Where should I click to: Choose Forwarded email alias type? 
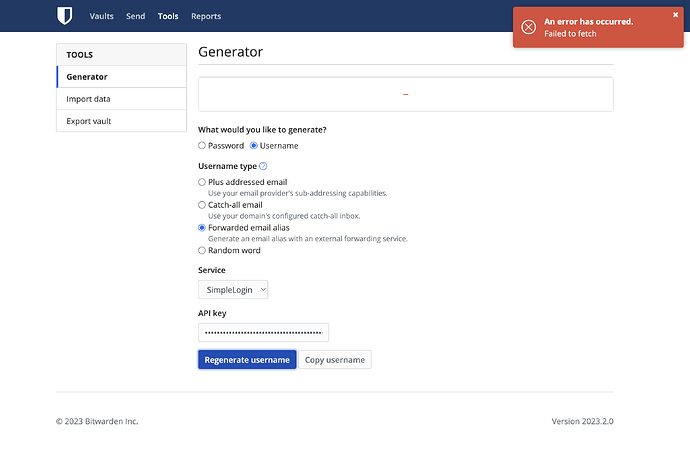coord(202,228)
